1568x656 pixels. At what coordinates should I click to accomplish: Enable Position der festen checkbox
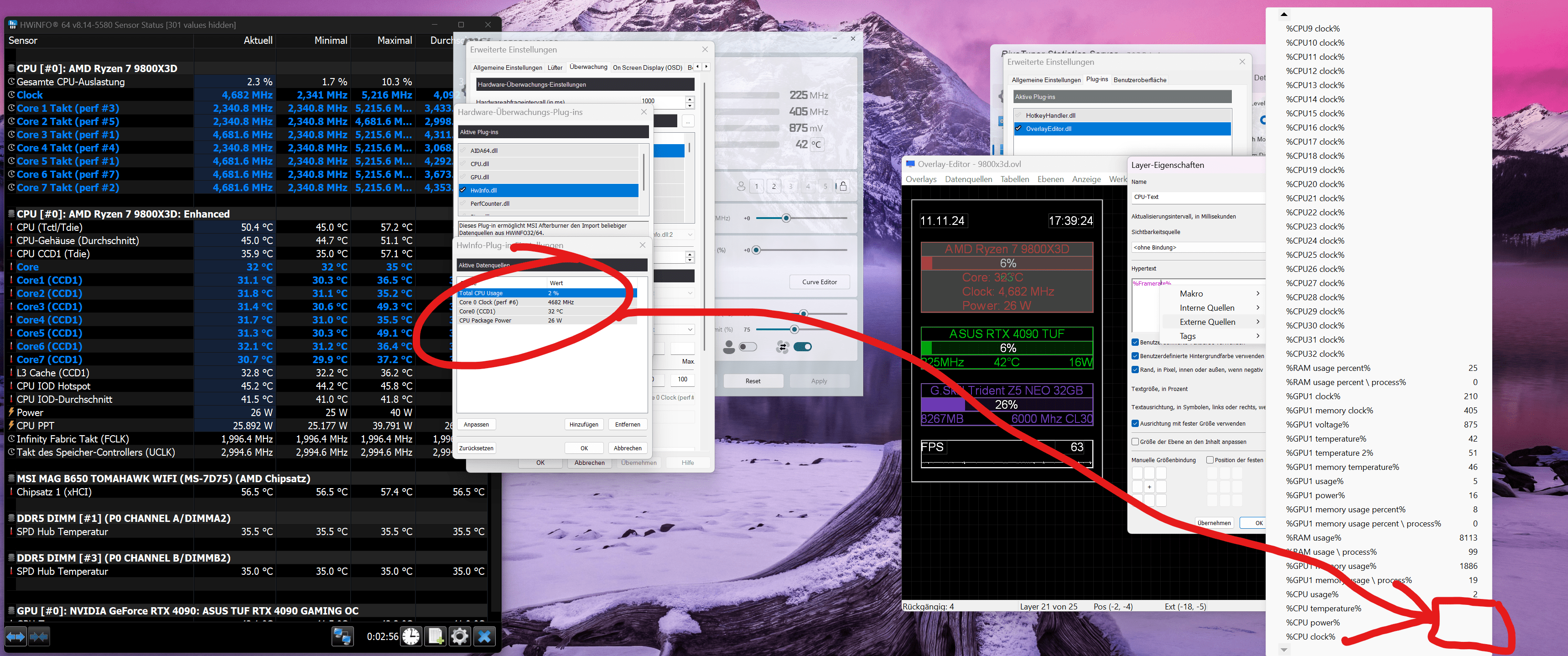point(1210,460)
